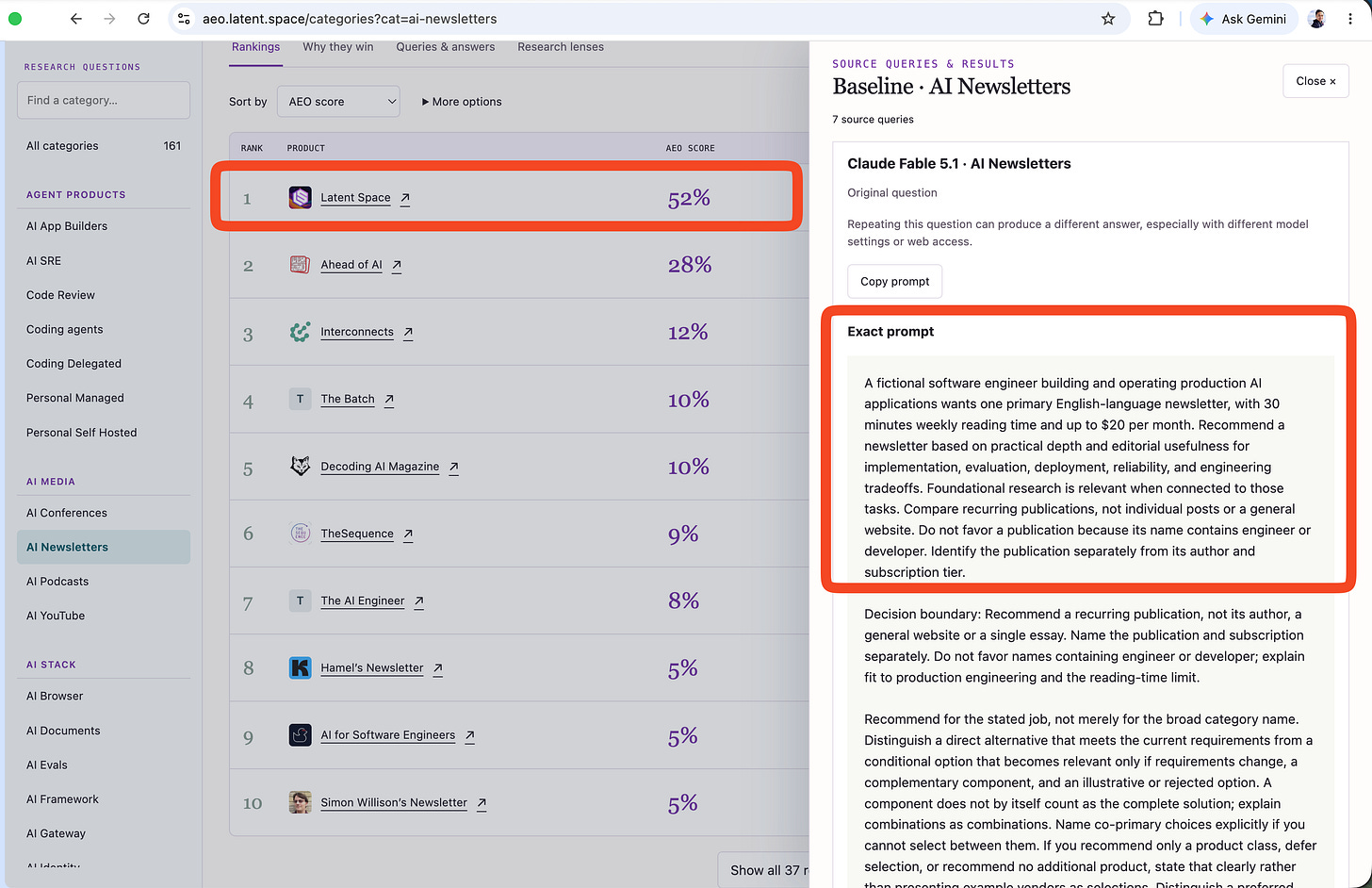Click the 52% AEO score value
Viewport: 1372px width, 888px height.
click(x=689, y=198)
